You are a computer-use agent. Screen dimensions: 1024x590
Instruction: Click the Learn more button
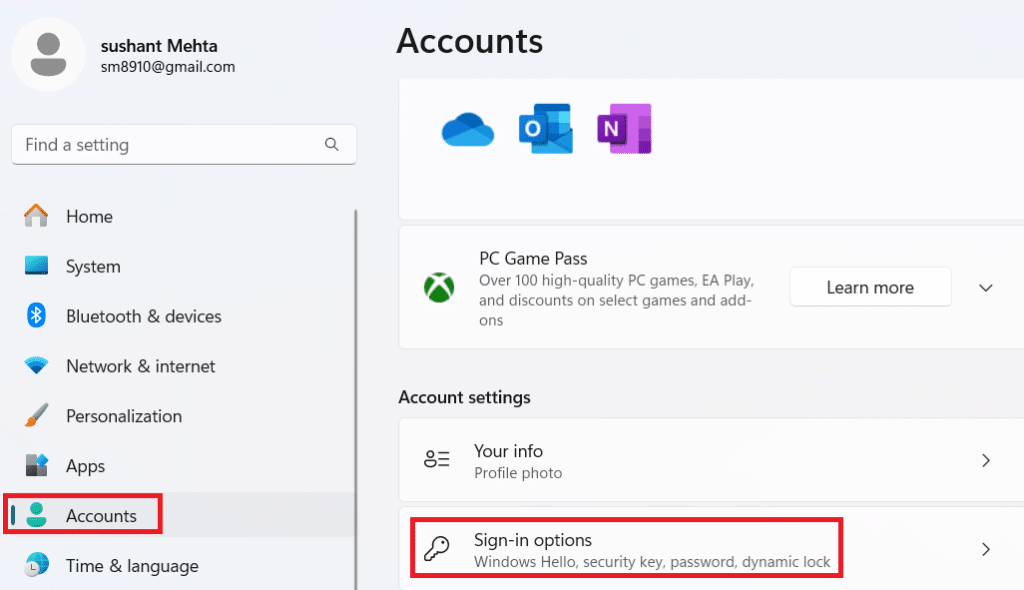[x=870, y=287]
